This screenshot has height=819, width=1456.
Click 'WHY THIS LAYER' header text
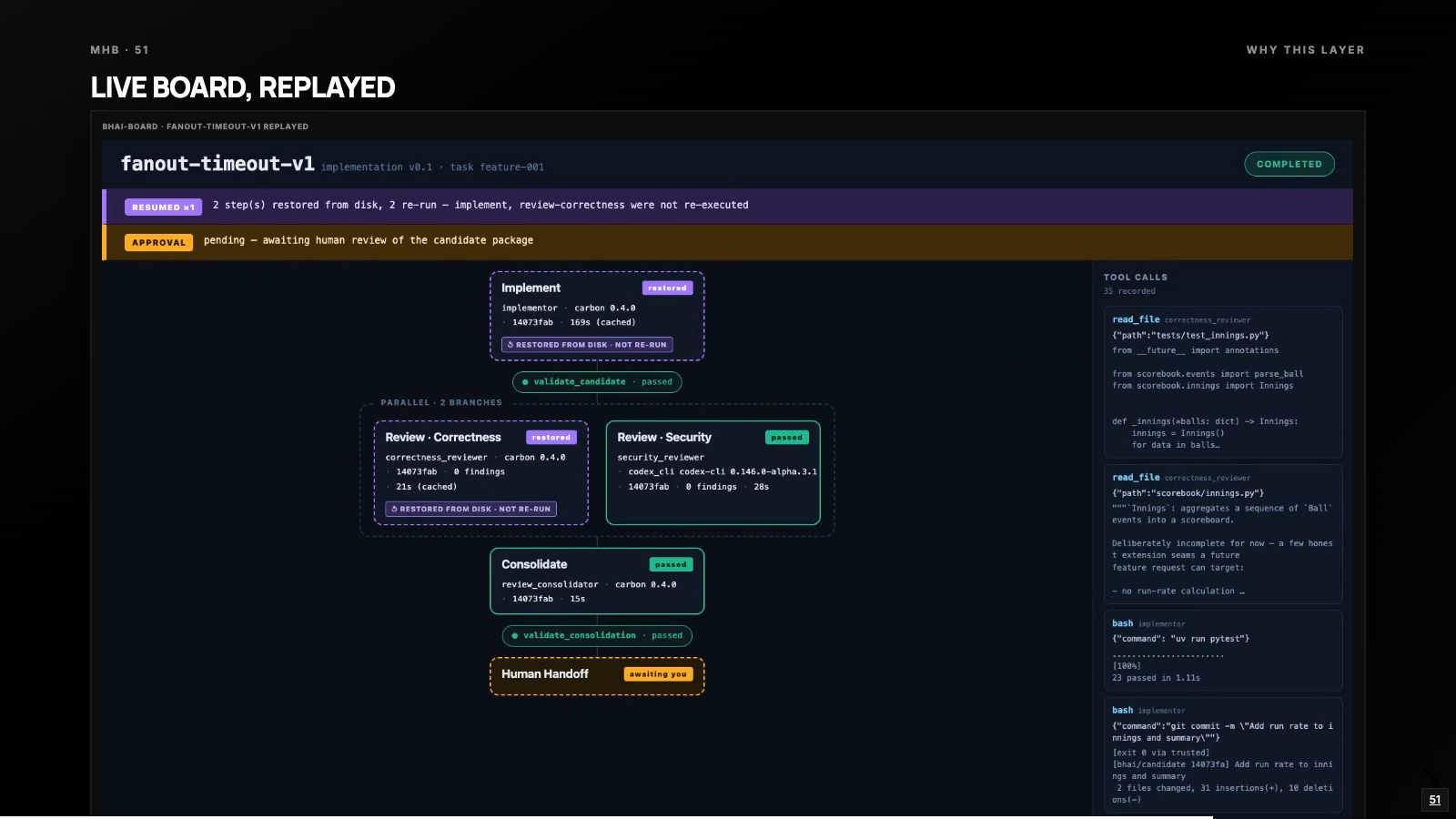point(1305,50)
